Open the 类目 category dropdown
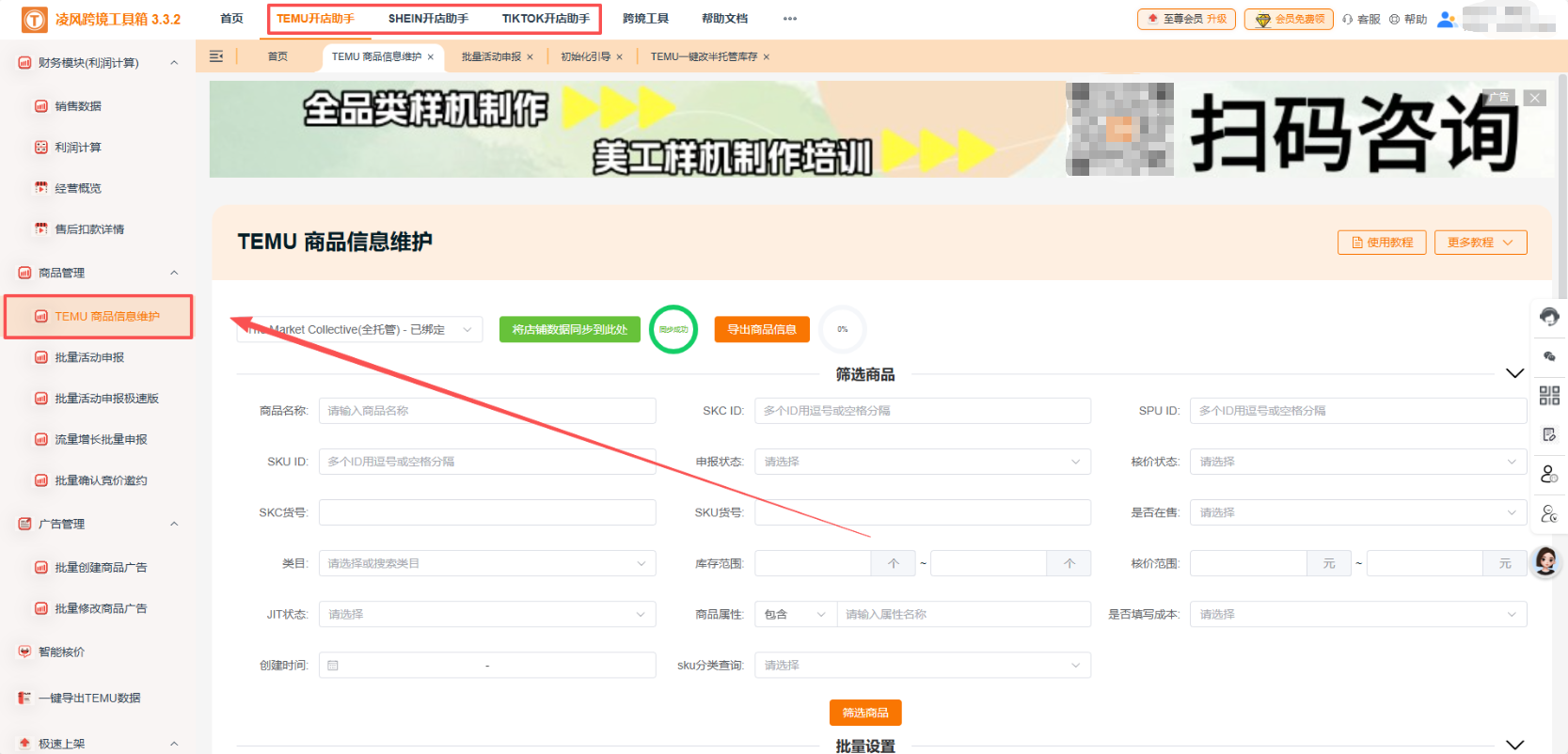The width and height of the screenshot is (1568, 754). 487,563
